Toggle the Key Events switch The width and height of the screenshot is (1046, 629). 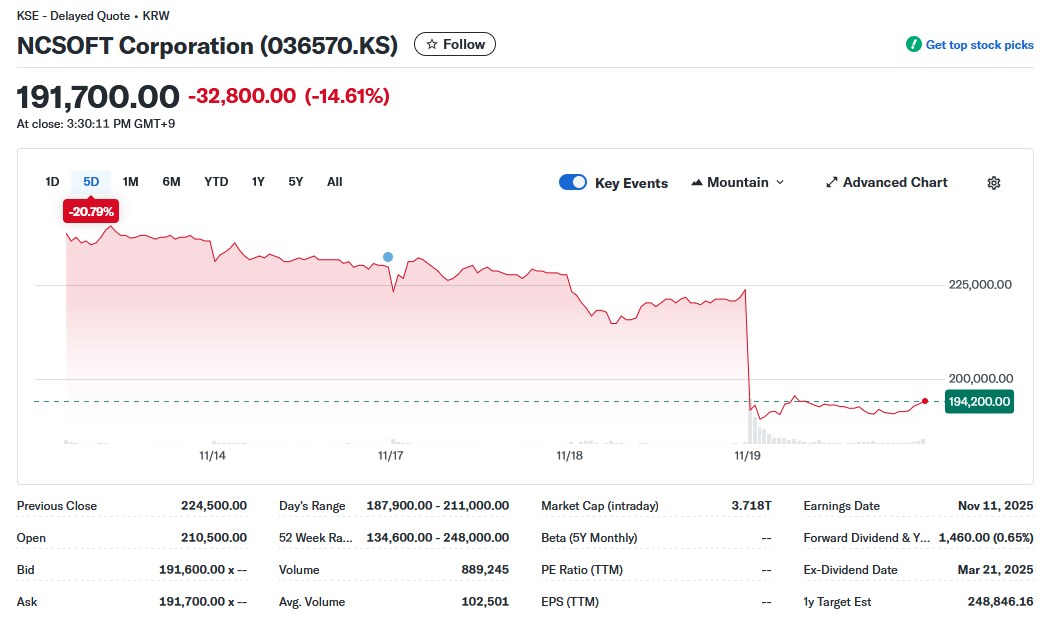coord(572,182)
